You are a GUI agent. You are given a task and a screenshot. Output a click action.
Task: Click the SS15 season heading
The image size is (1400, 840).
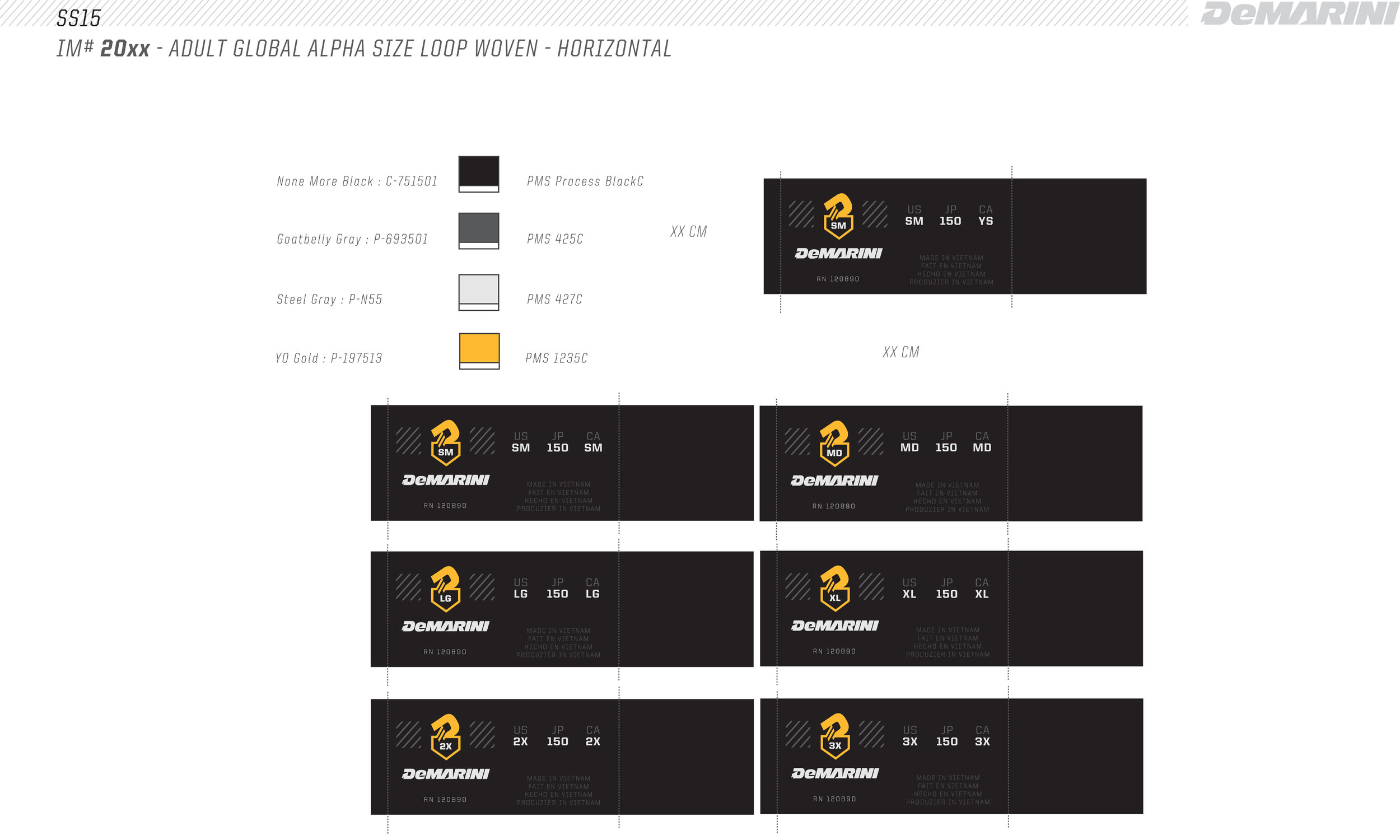[78, 18]
